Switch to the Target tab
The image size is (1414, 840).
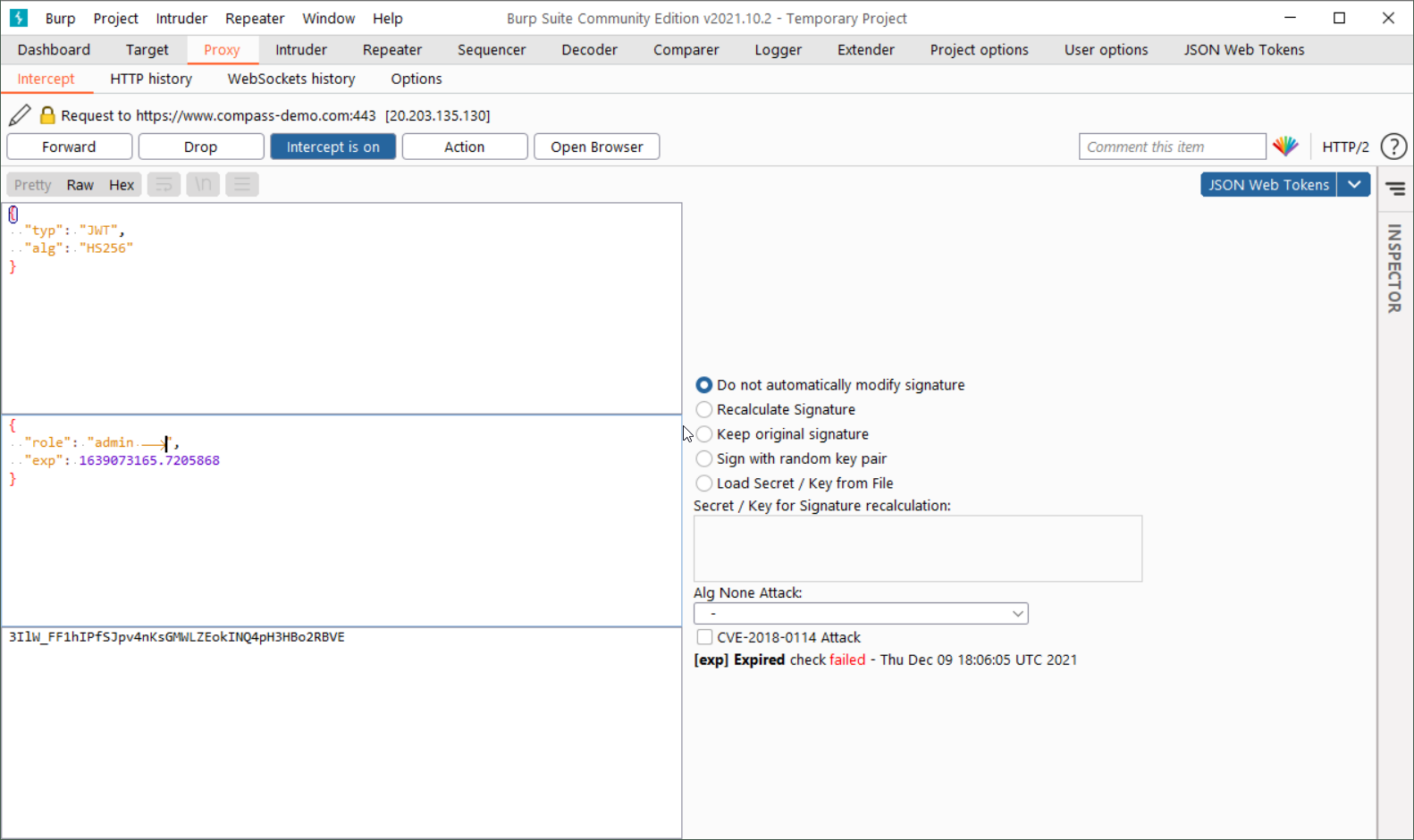tap(147, 50)
